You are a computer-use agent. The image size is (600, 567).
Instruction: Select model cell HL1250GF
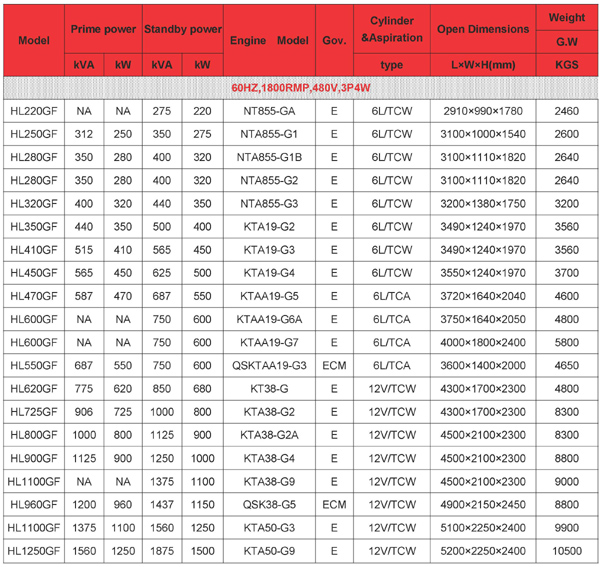34,551
